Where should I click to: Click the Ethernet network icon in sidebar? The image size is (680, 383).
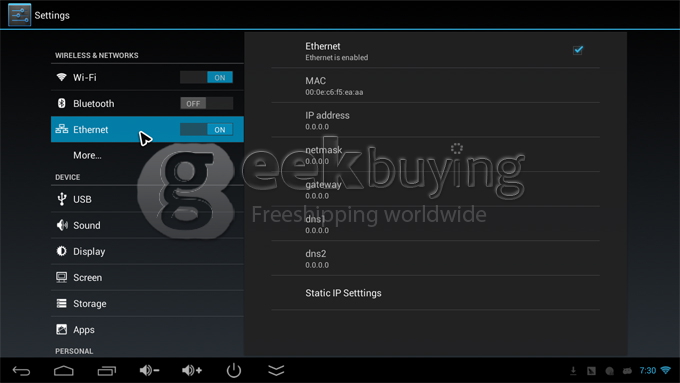[62, 129]
